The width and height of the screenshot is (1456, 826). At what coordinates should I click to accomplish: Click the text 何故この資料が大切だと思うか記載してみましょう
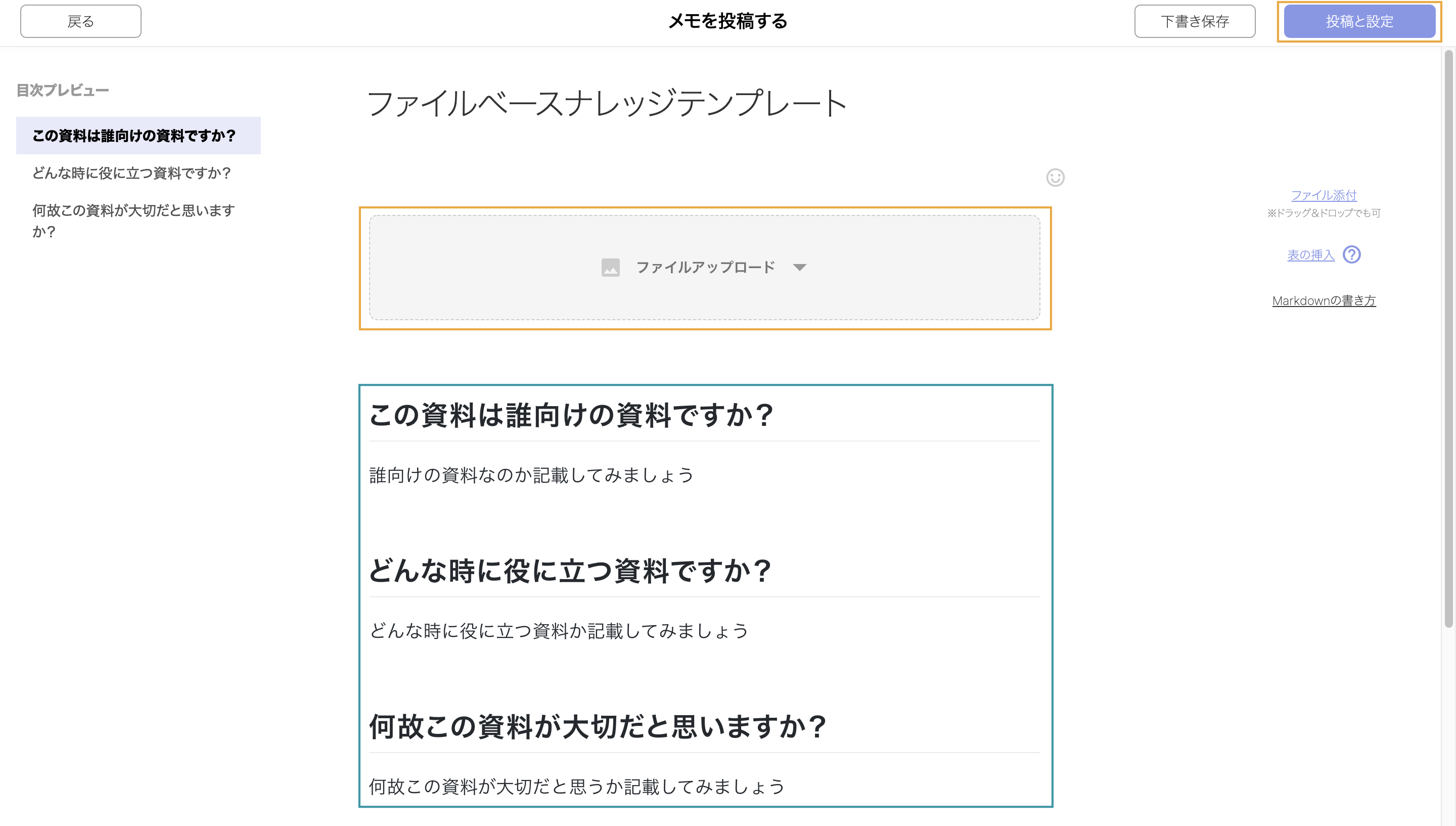[x=577, y=786]
